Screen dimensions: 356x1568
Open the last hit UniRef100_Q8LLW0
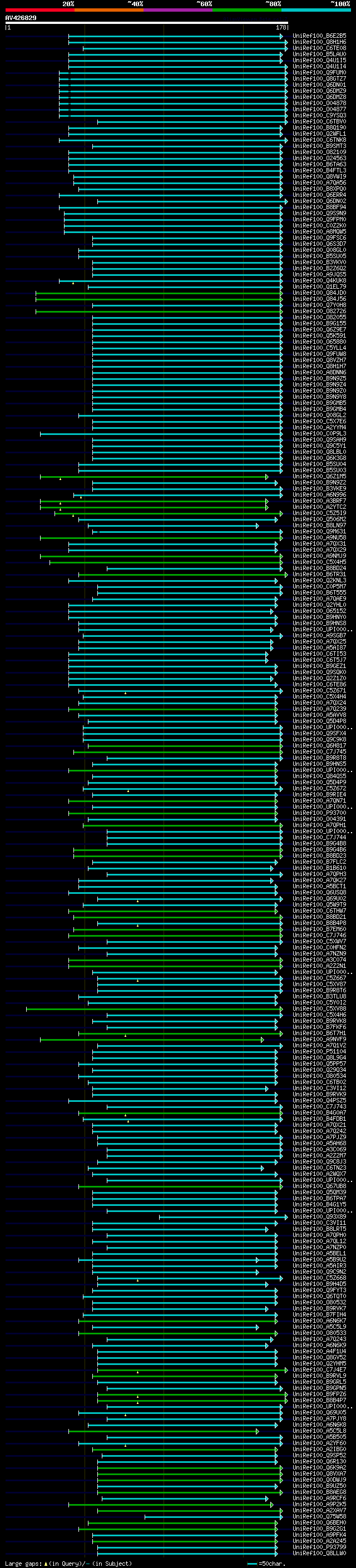319,1554
